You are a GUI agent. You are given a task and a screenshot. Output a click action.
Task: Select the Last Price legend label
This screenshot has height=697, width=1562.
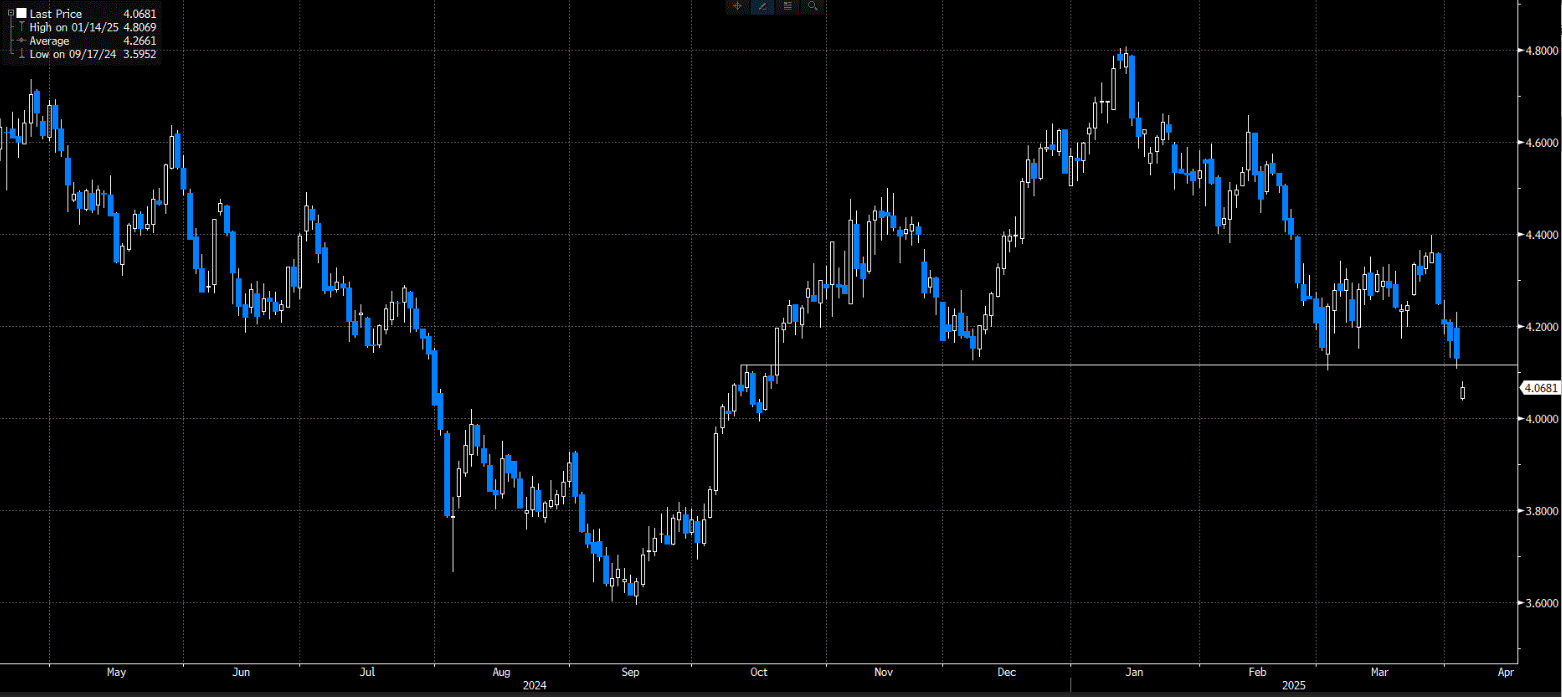click(x=56, y=14)
